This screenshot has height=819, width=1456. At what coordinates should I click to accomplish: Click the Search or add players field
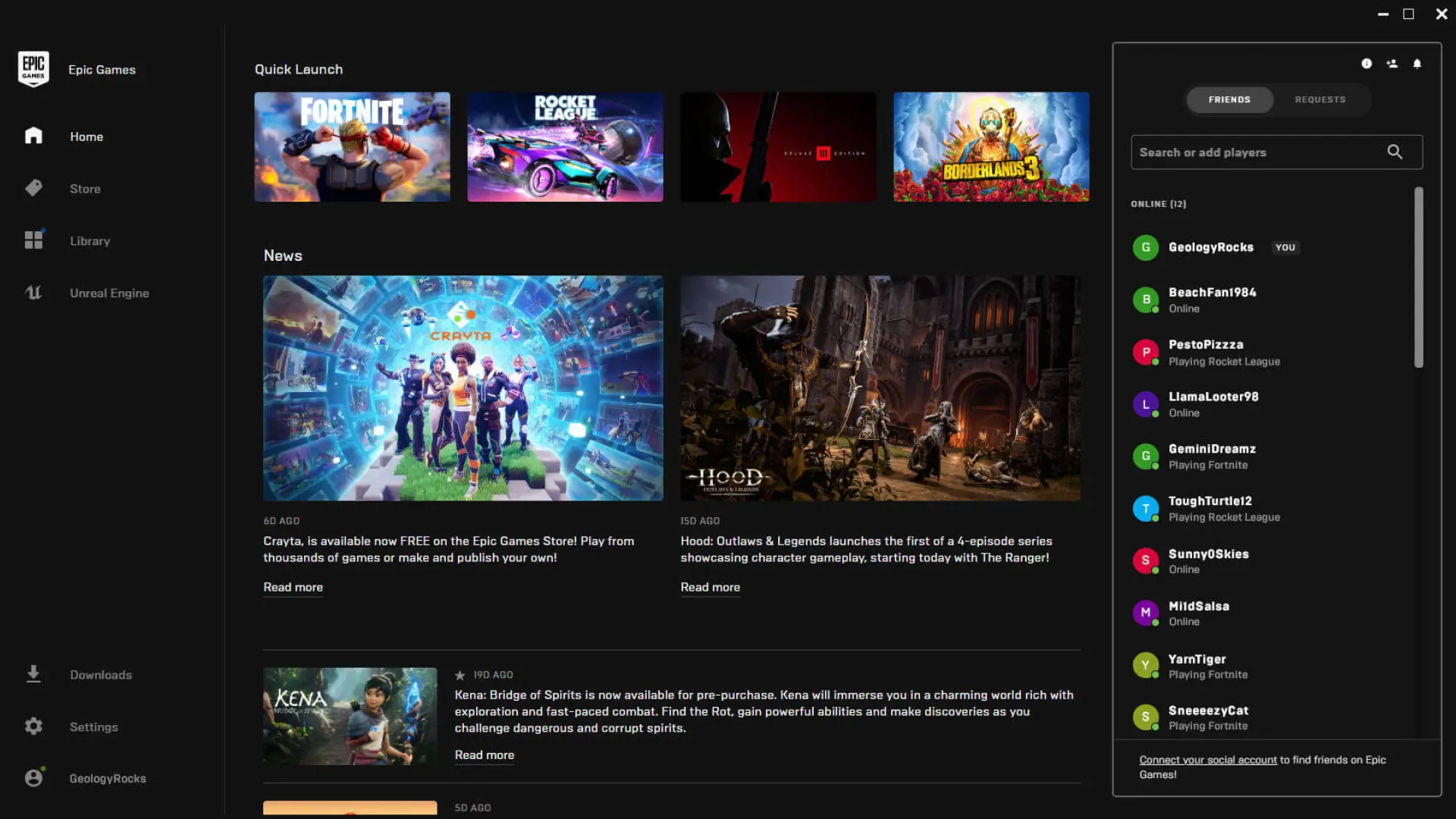(x=1251, y=152)
